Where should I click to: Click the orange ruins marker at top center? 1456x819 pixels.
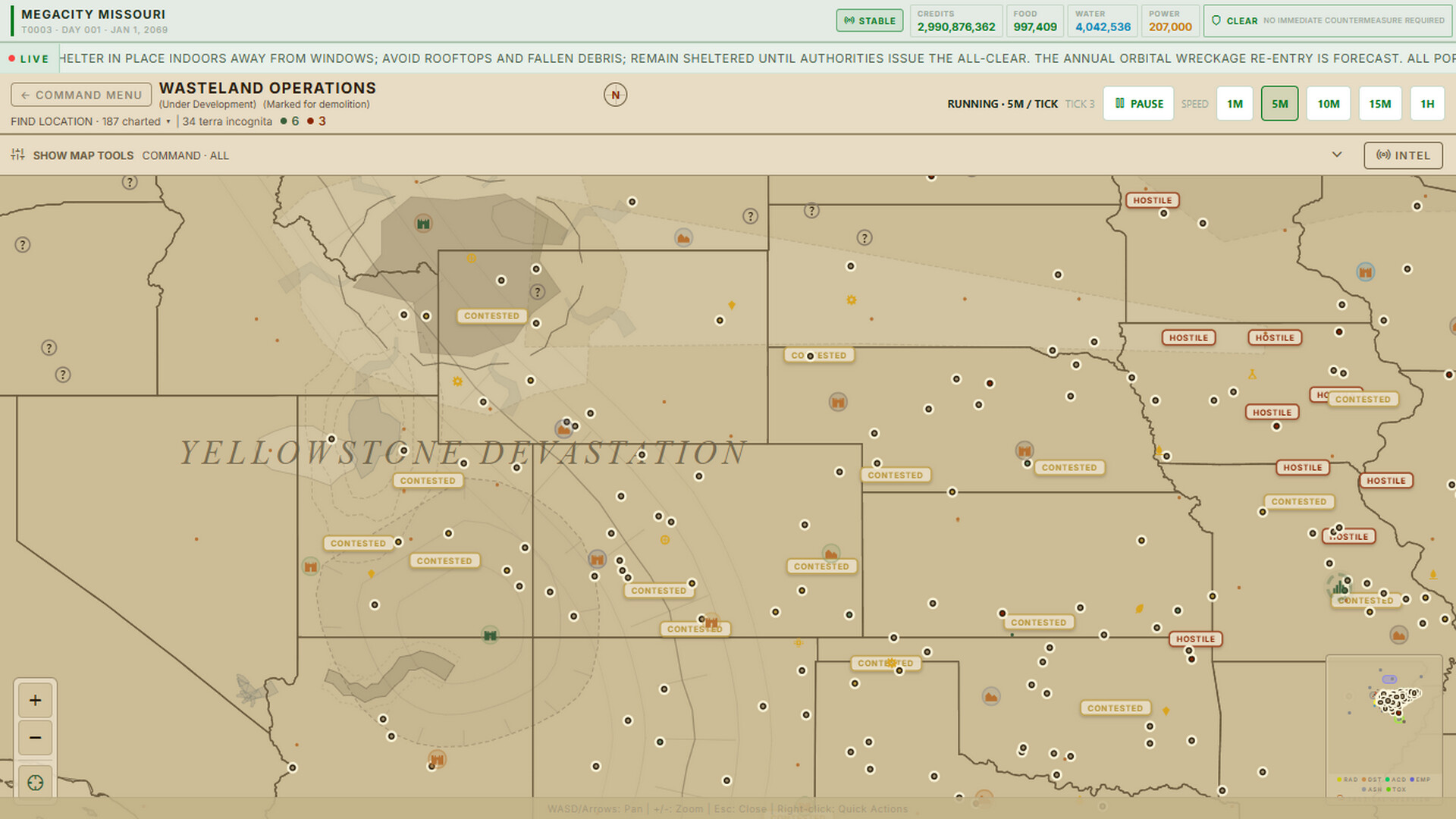tap(683, 237)
